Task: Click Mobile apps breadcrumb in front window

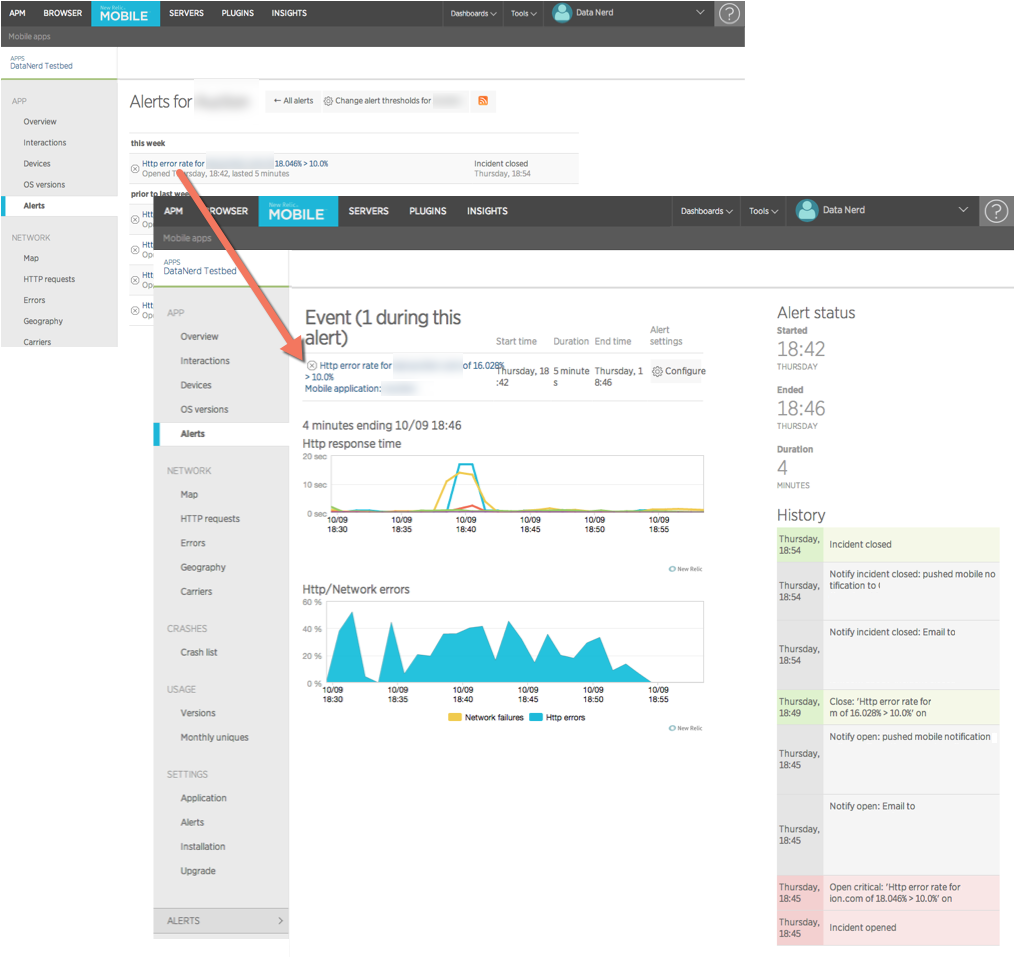Action: [187, 238]
